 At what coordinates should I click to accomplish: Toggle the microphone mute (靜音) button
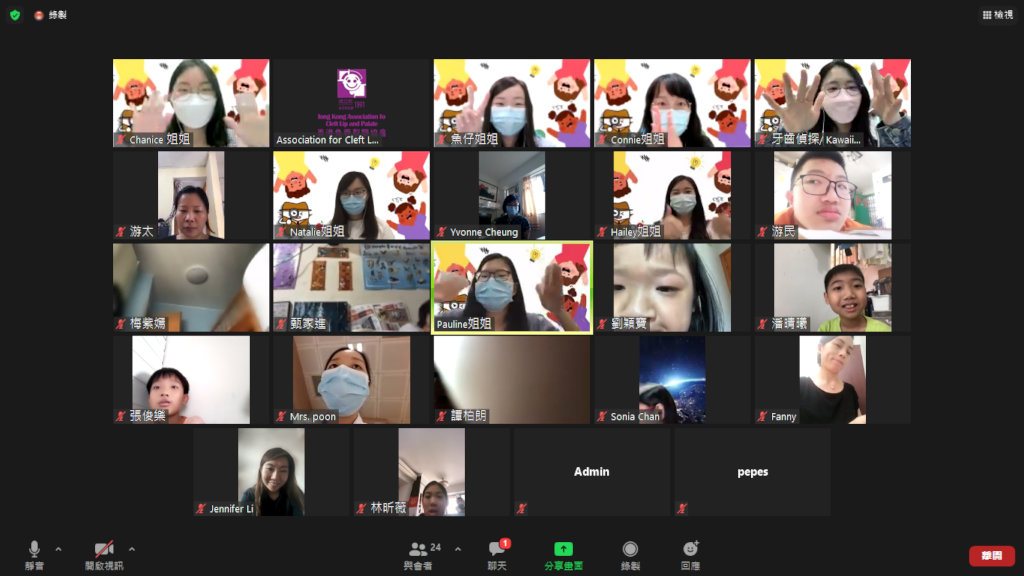point(34,554)
